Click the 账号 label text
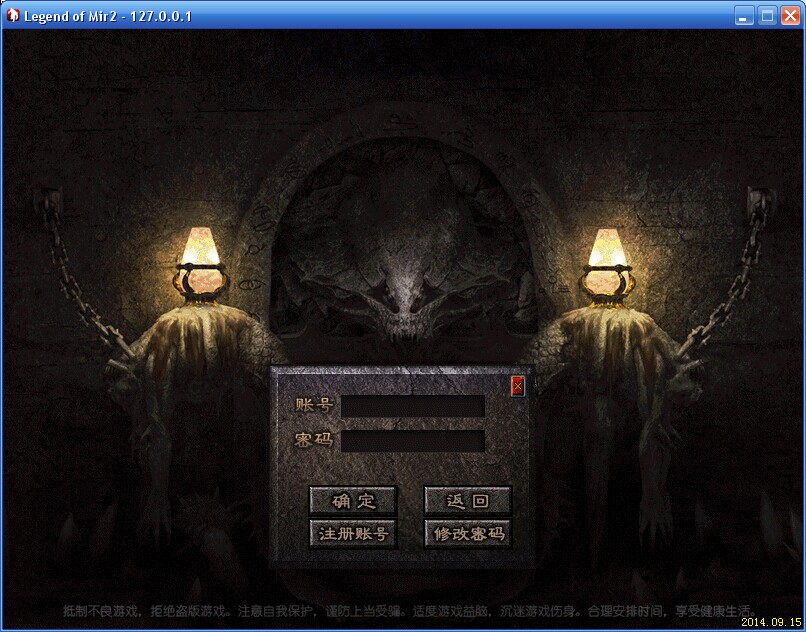Image resolution: width=806 pixels, height=632 pixels. (313, 405)
